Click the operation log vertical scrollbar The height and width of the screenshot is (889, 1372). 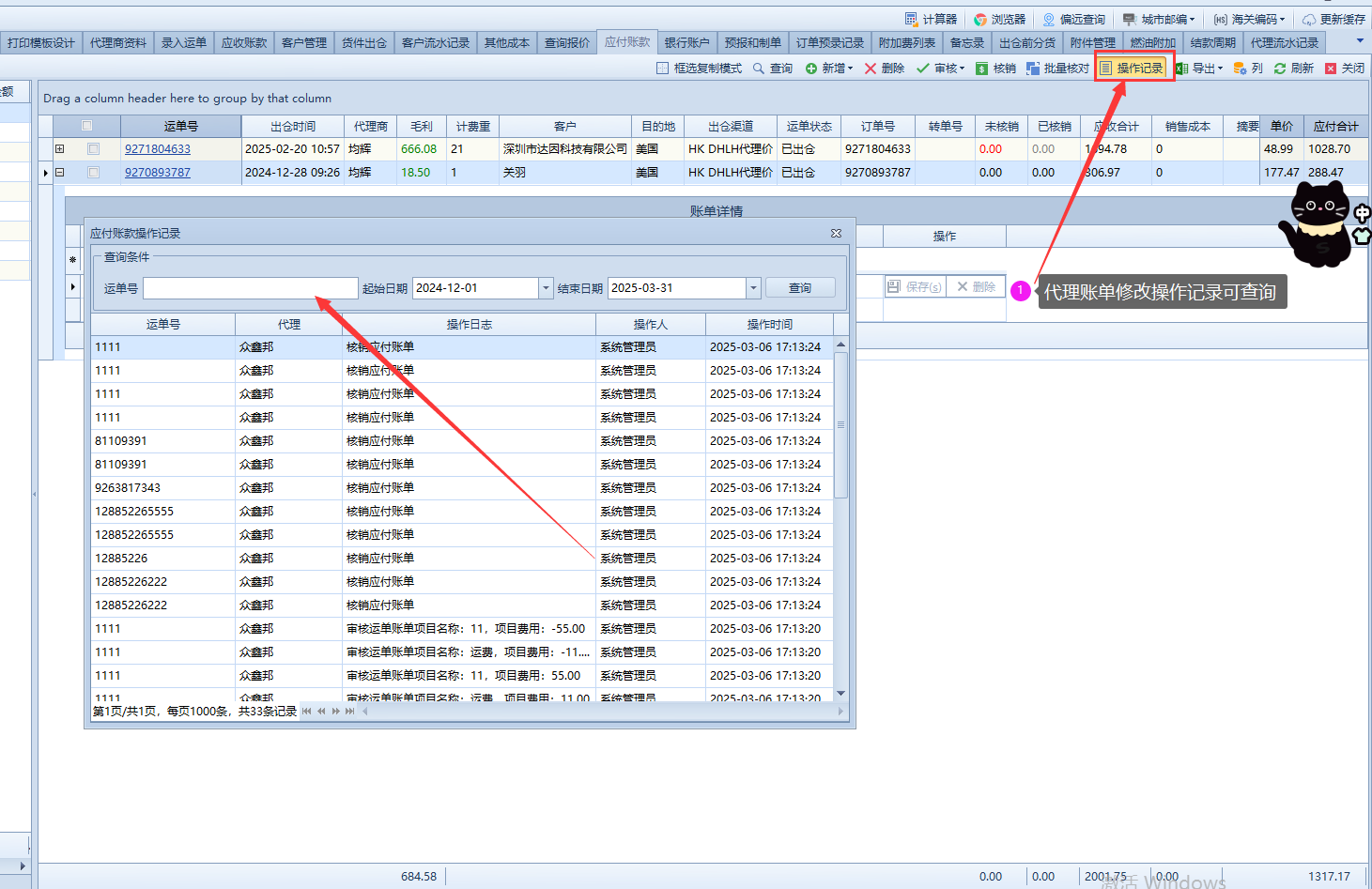click(x=841, y=422)
